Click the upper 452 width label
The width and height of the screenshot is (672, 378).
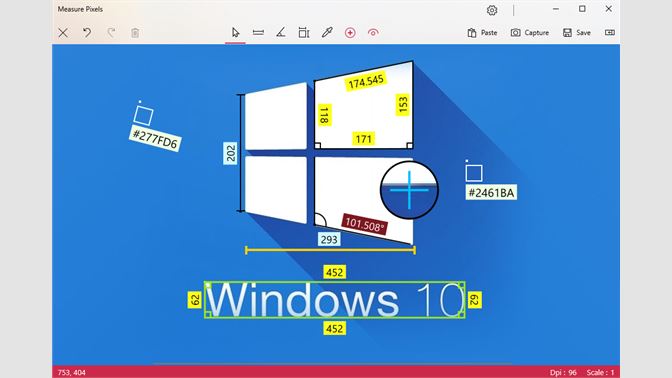click(334, 272)
